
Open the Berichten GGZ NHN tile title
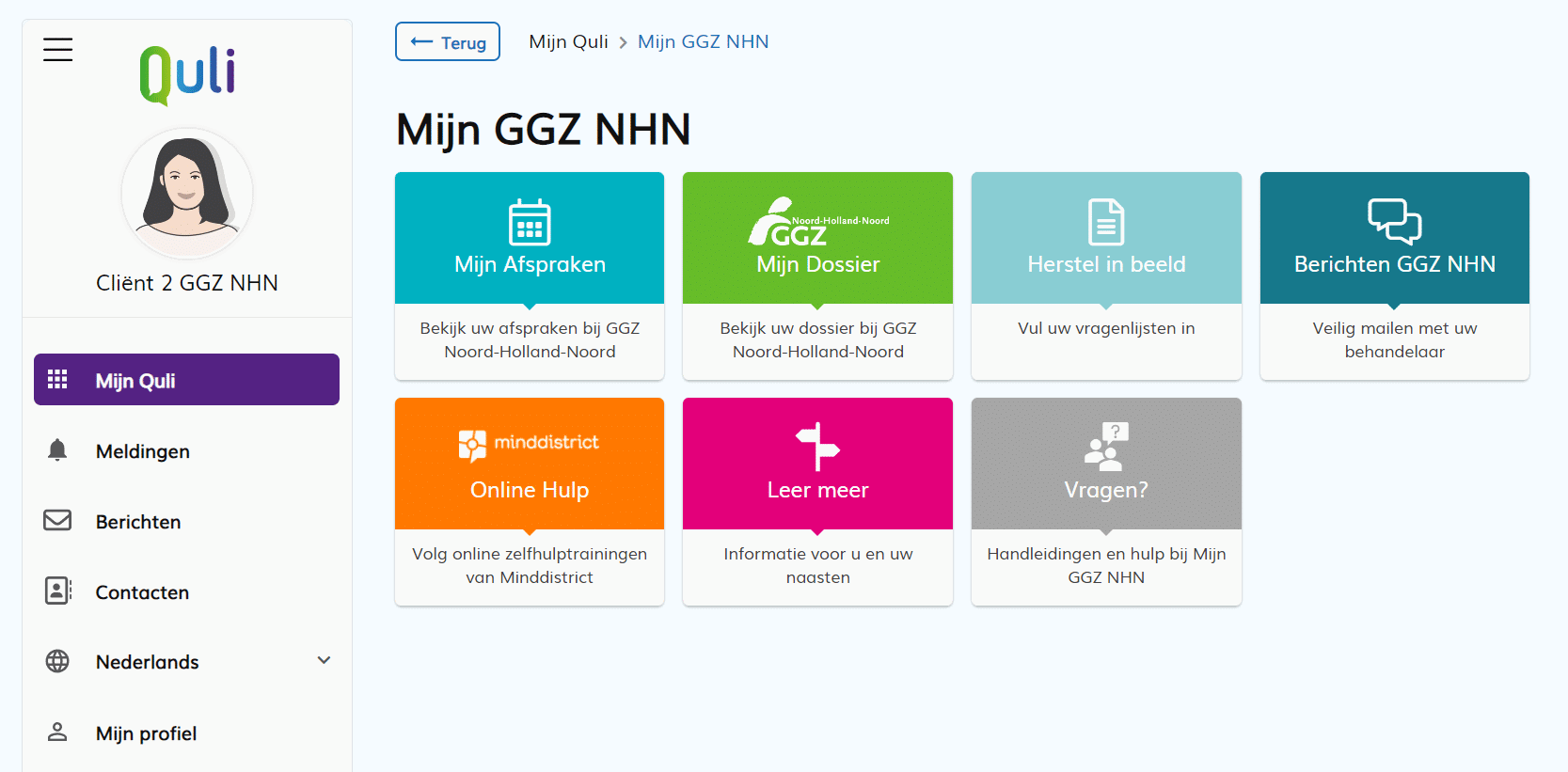(1395, 264)
